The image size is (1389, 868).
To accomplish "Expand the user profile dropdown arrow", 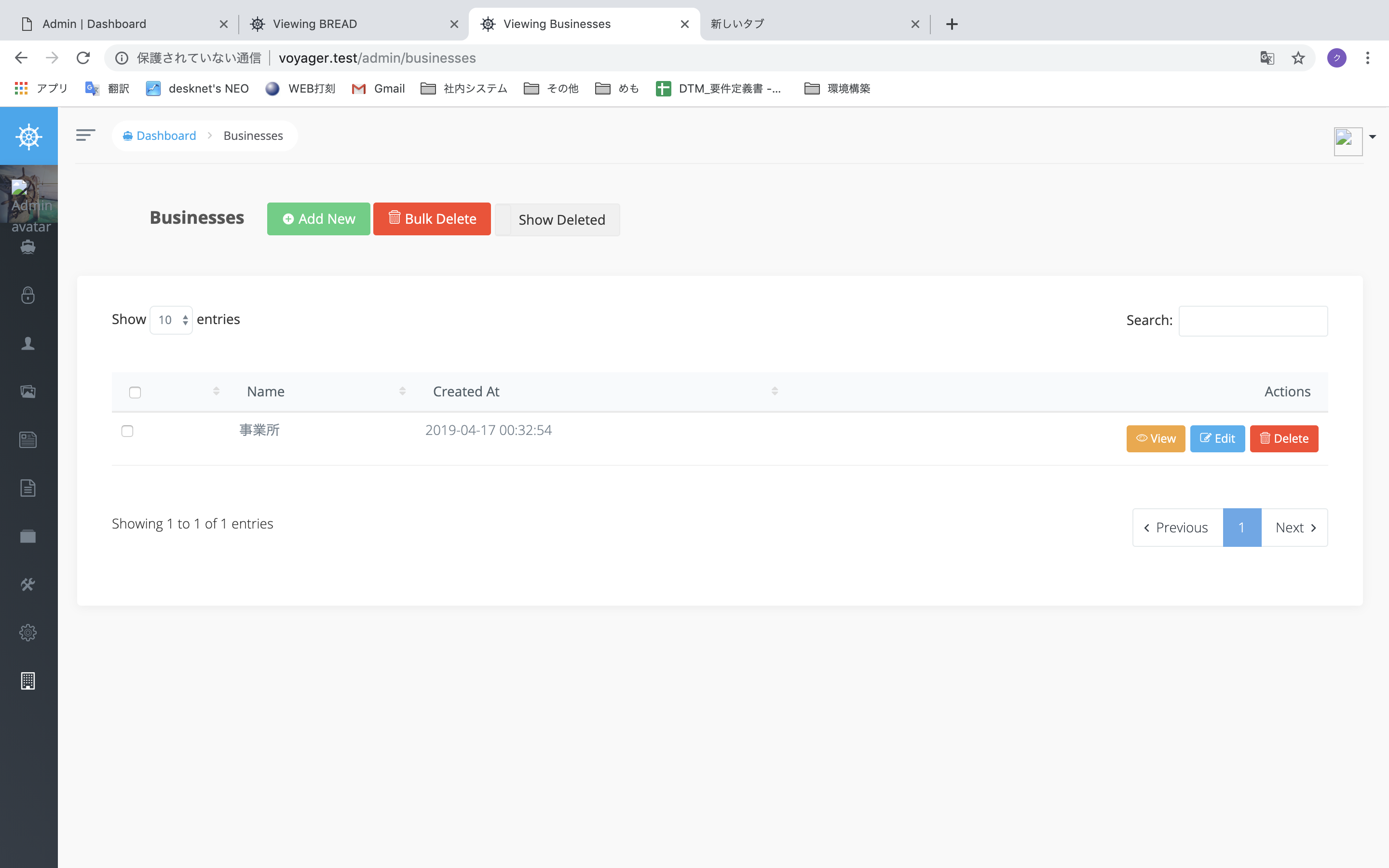I will 1372,136.
